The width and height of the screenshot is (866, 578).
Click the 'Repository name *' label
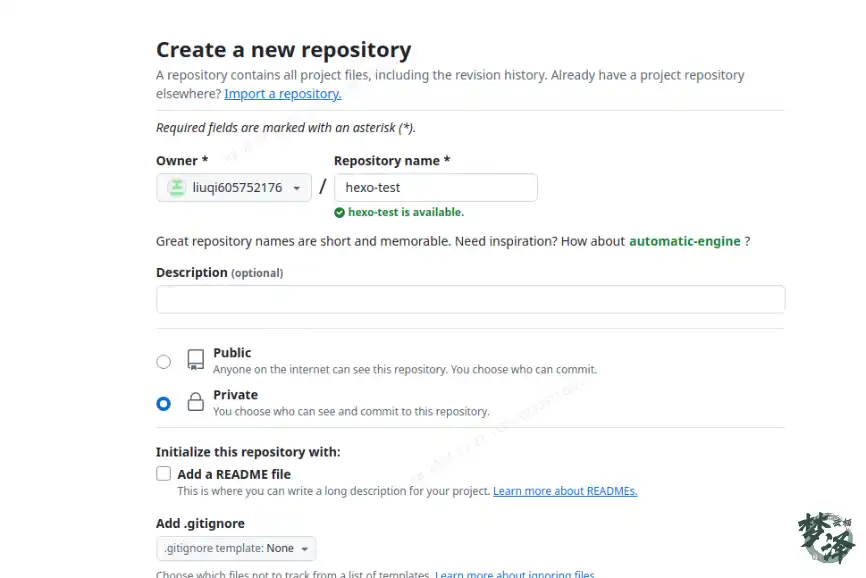392,161
